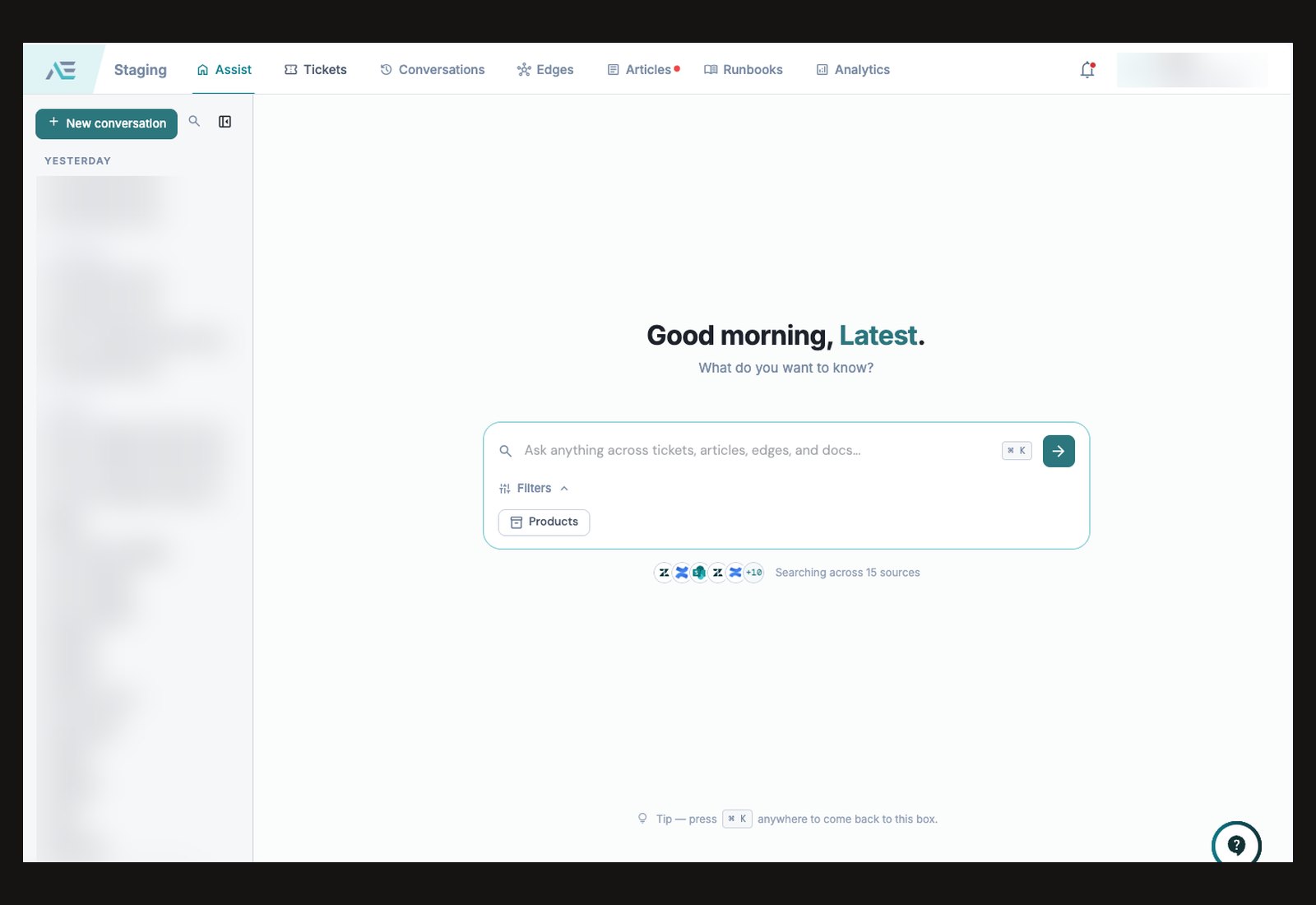This screenshot has height=905, width=1316.
Task: Go to the Conversations tab
Action: (x=433, y=70)
